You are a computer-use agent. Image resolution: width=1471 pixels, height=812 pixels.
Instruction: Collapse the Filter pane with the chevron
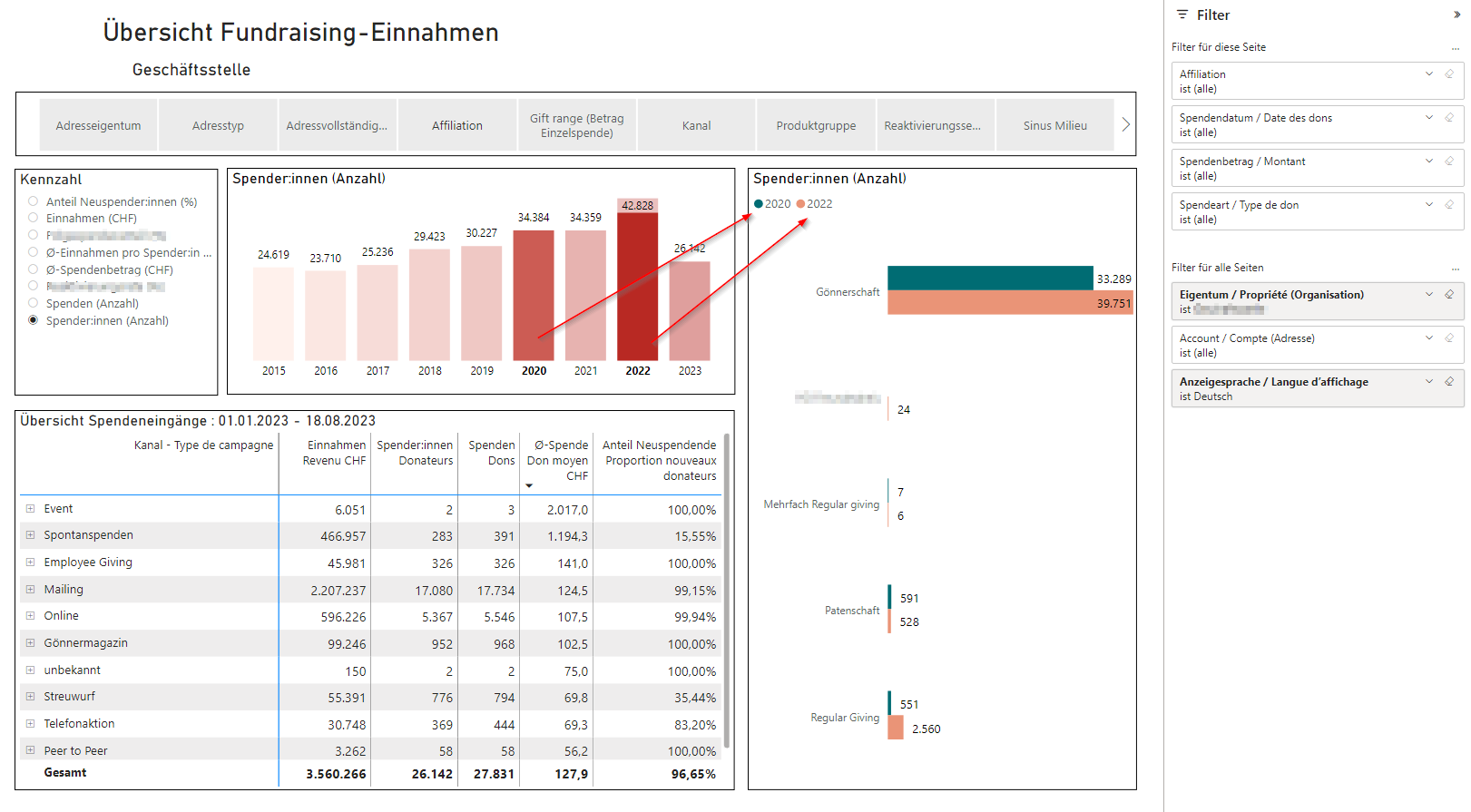click(1457, 15)
